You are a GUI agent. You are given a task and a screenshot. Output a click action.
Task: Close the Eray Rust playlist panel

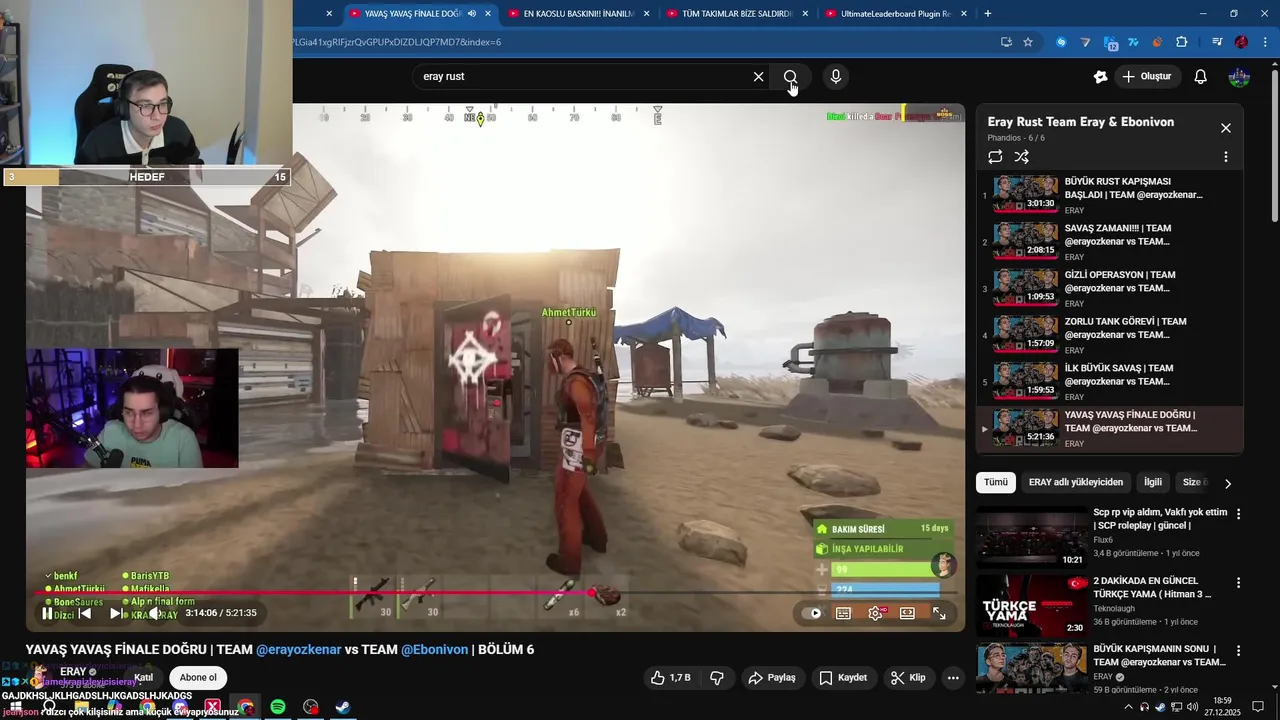(x=1225, y=128)
